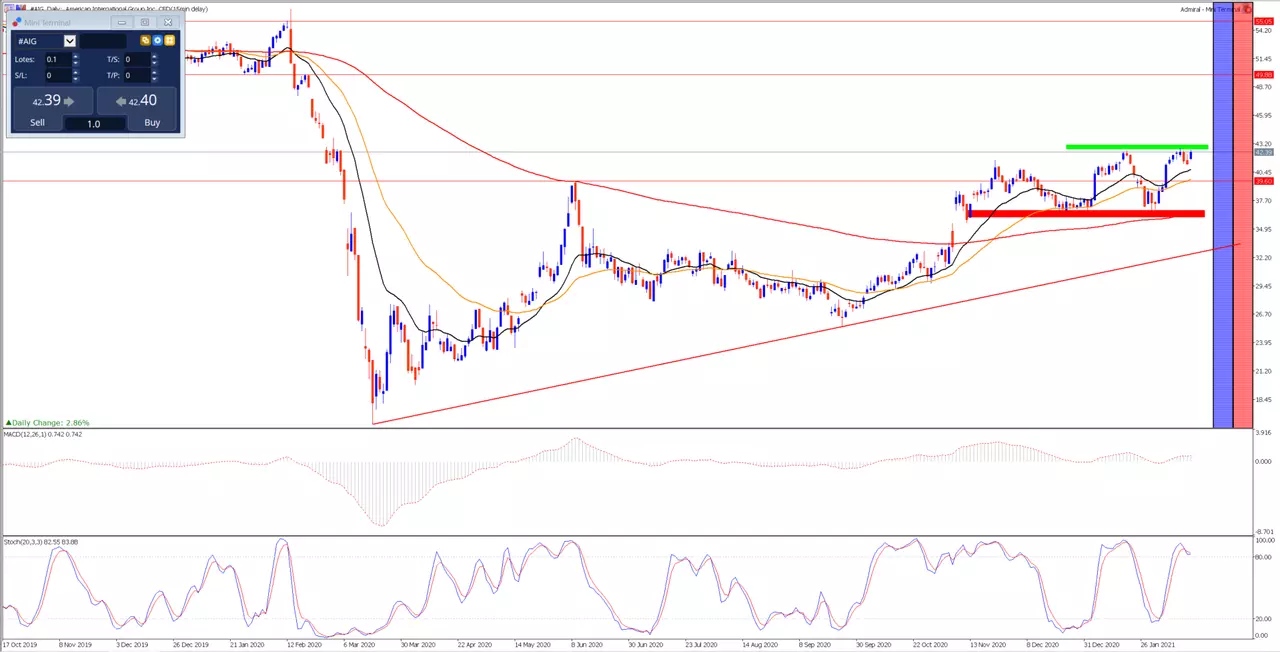The image size is (1280, 652).
Task: Increase the S/L value with the up arrow
Action: click(76, 72)
